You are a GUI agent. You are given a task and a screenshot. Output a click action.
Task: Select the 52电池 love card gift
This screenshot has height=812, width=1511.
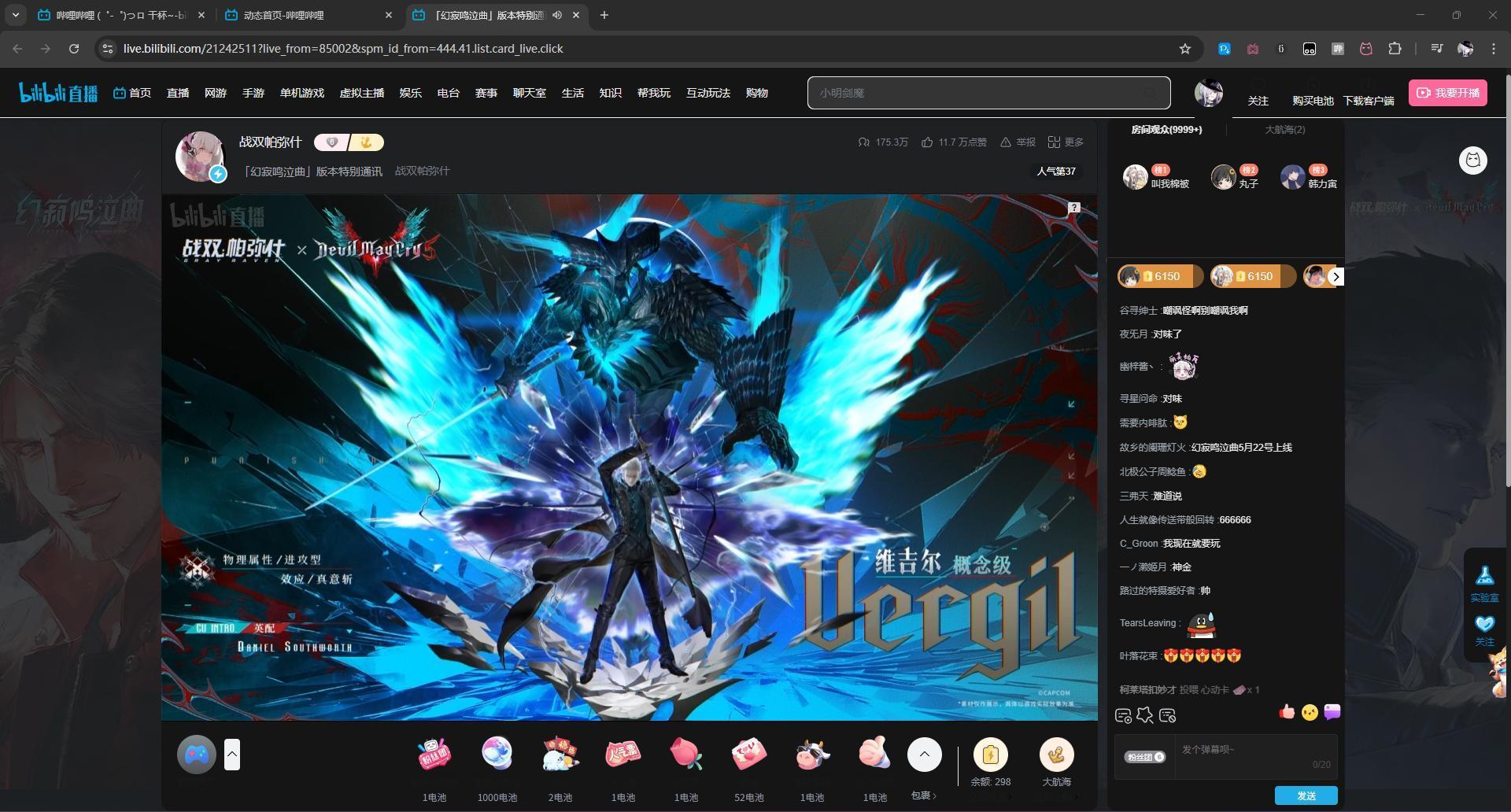749,754
